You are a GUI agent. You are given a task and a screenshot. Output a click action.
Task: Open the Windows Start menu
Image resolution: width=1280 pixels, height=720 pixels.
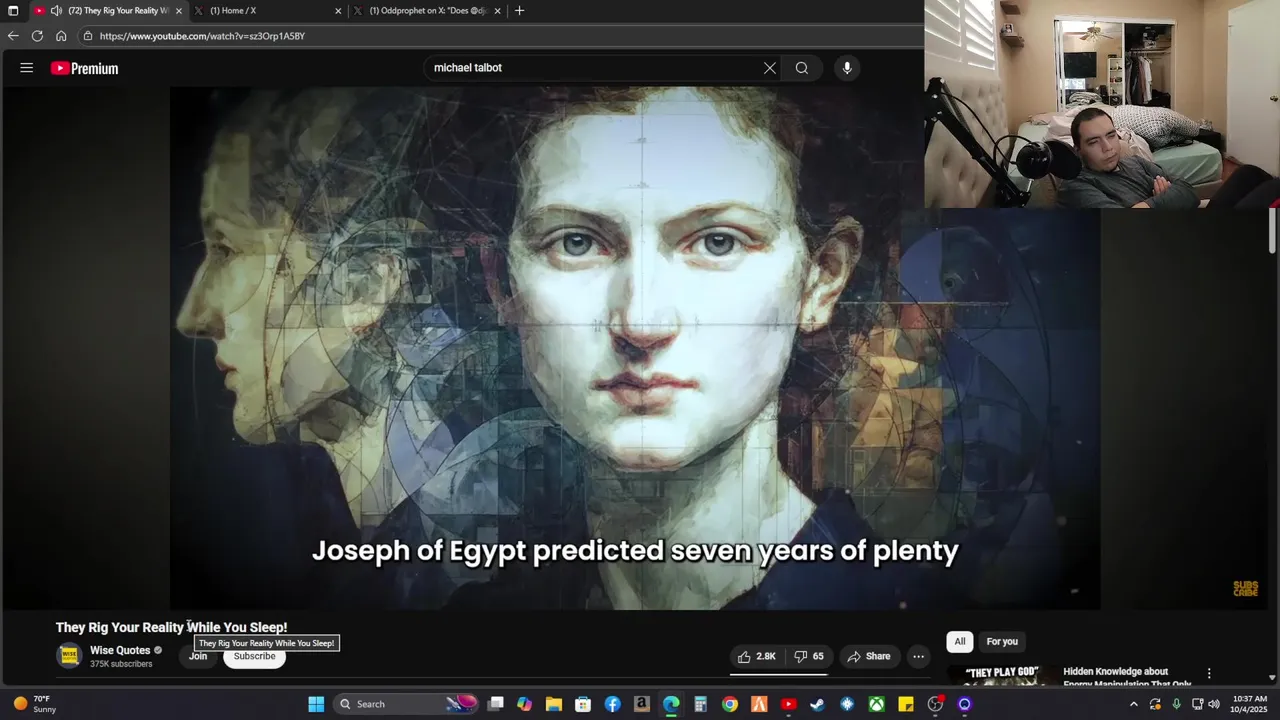[x=316, y=704]
